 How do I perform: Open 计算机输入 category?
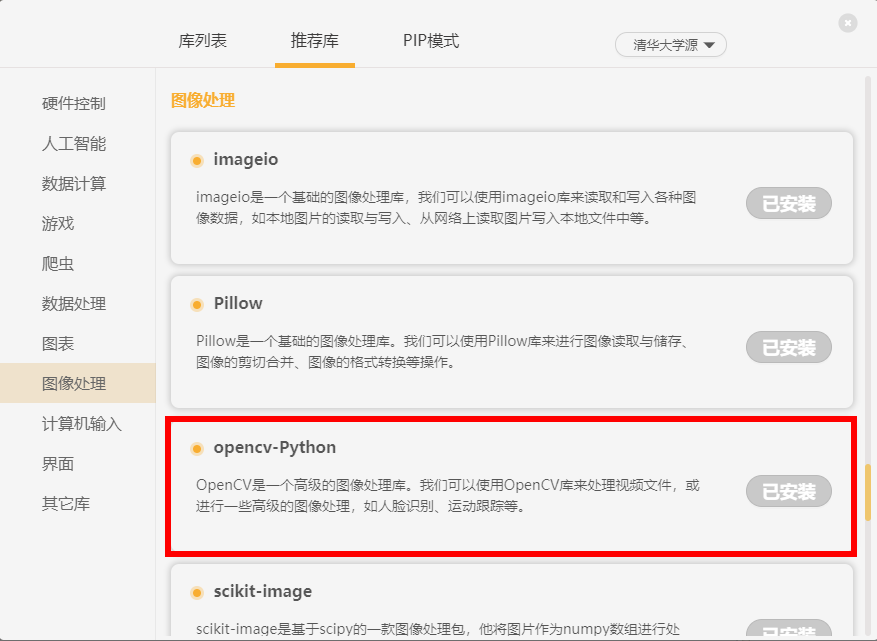tap(82, 423)
